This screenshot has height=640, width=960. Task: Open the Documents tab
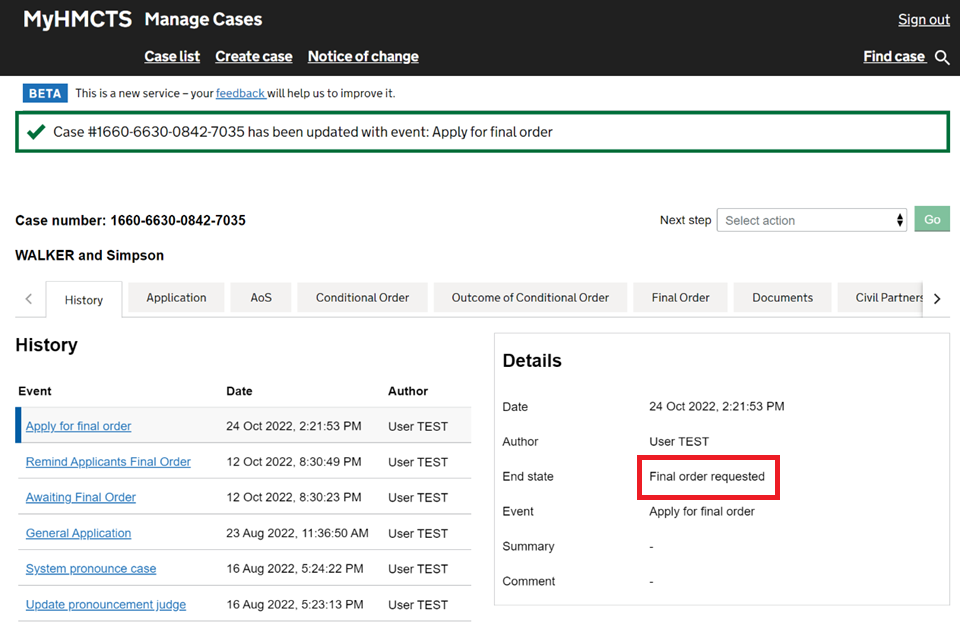(x=782, y=298)
